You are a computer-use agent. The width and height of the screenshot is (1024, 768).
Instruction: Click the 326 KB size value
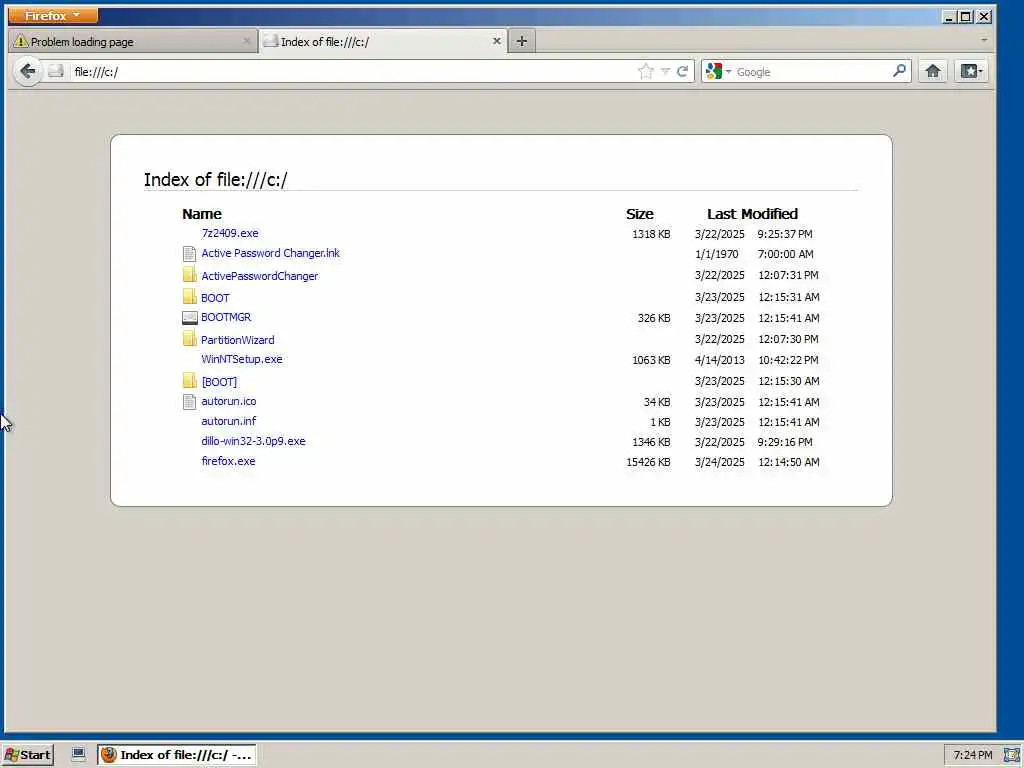click(654, 318)
